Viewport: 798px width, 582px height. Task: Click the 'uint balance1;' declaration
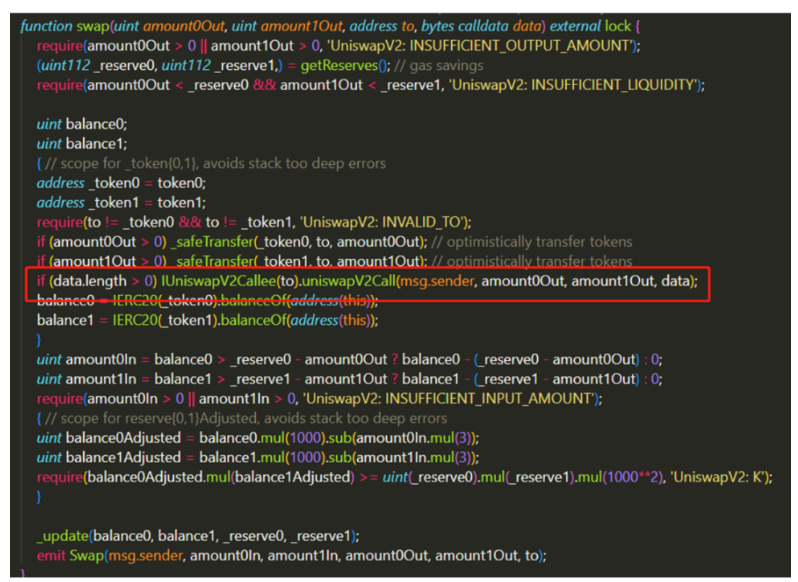coord(82,144)
